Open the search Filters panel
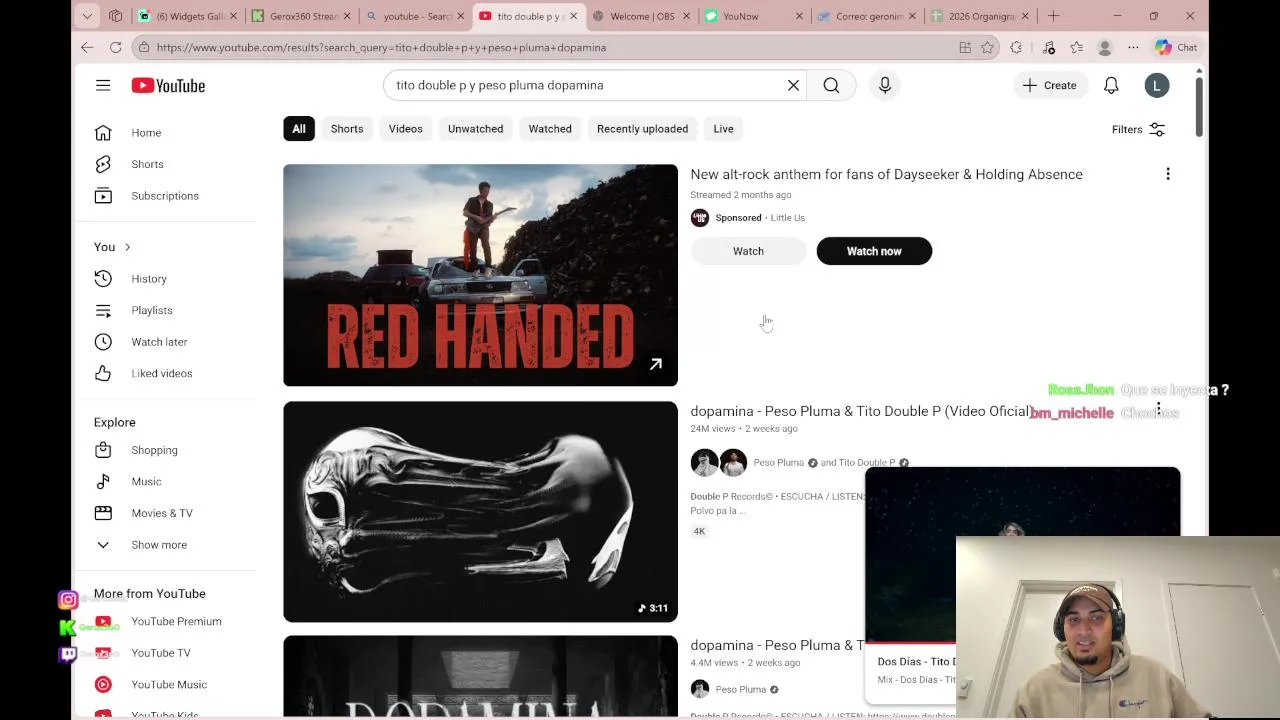This screenshot has width=1280, height=720. pos(1138,129)
